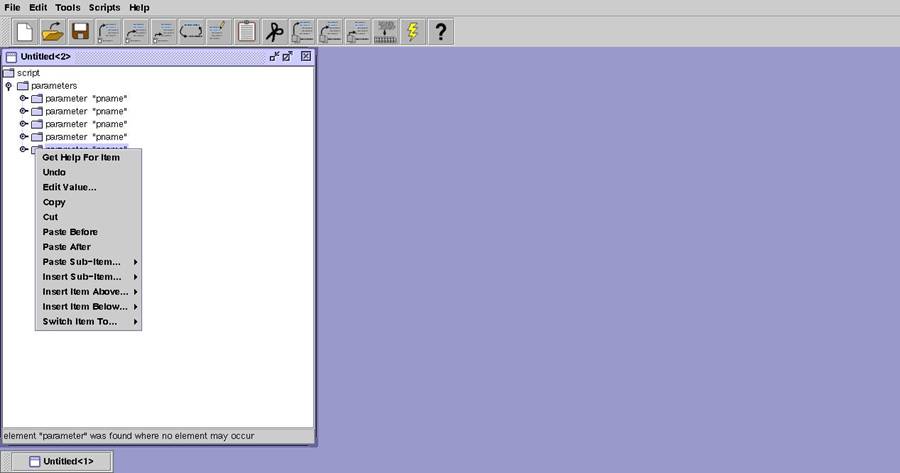Open the Insert Item Above... submenu
Viewport: 900px width, 473px height.
pyautogui.click(x=88, y=292)
